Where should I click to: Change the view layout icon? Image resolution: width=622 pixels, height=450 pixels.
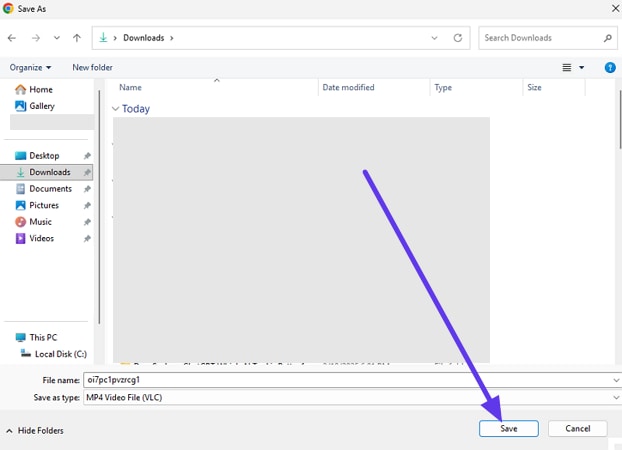coord(567,68)
